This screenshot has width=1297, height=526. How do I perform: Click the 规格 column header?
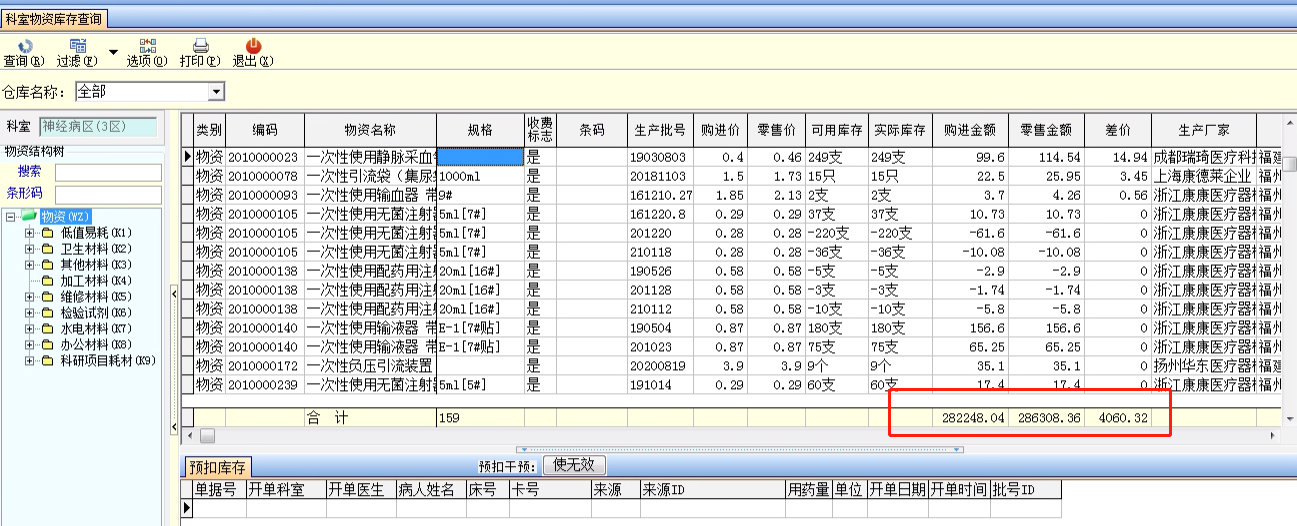tap(480, 130)
